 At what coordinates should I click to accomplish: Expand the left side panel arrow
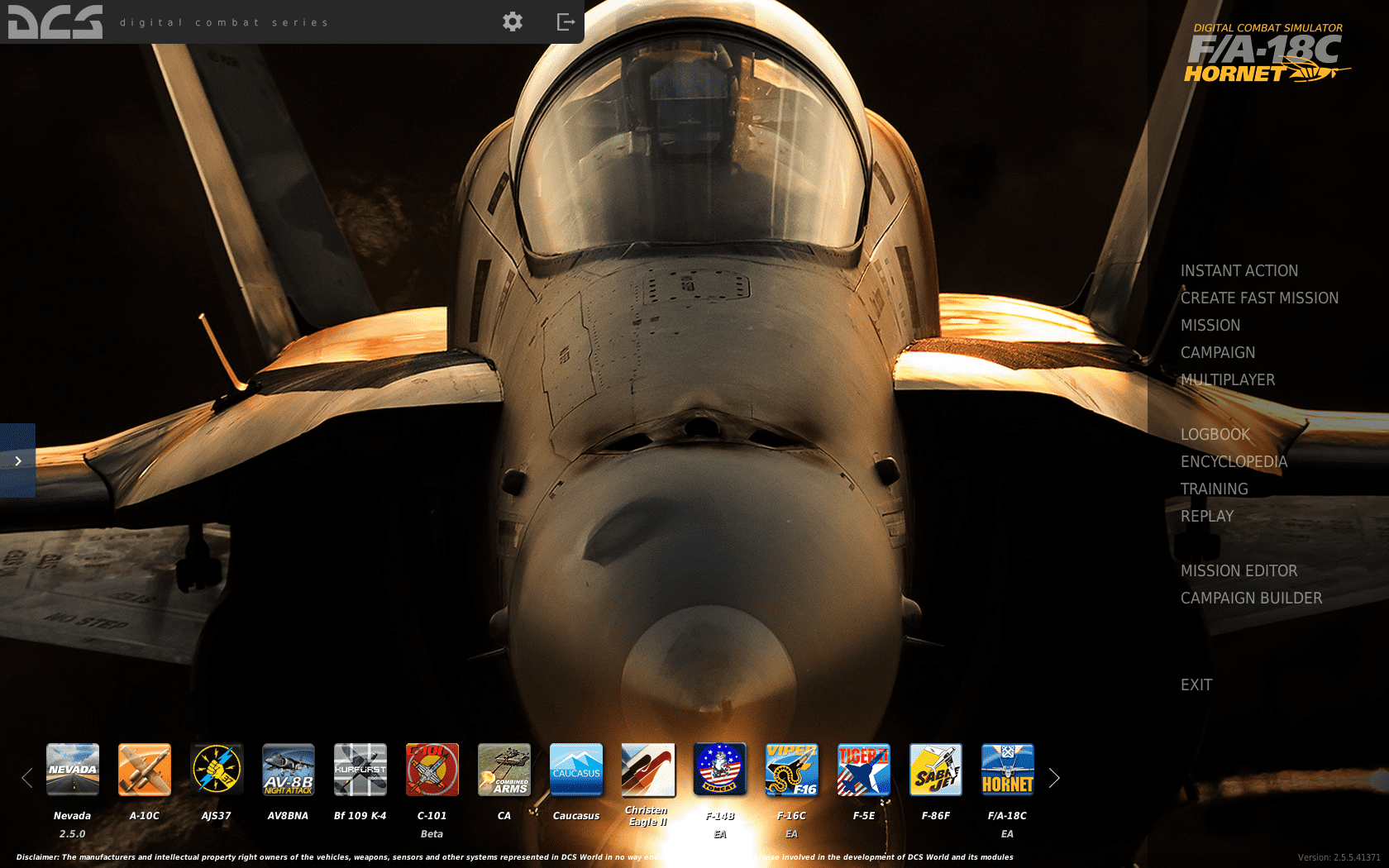pyautogui.click(x=17, y=460)
